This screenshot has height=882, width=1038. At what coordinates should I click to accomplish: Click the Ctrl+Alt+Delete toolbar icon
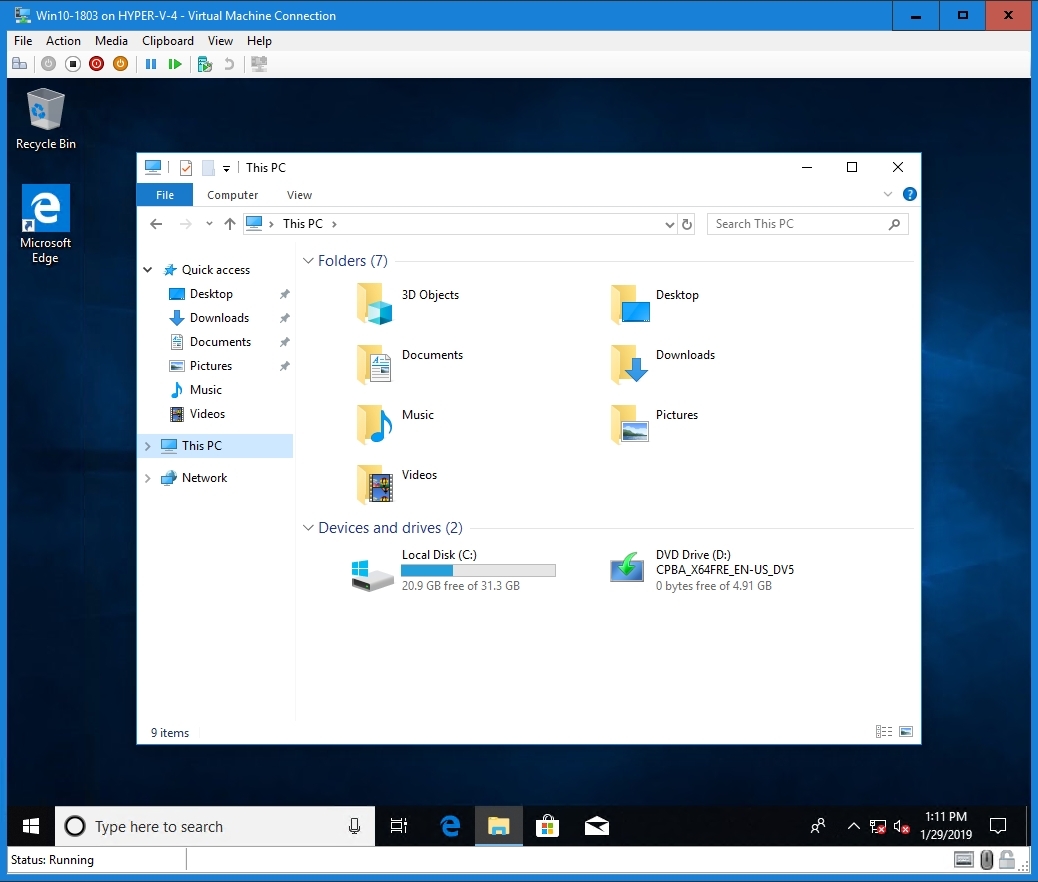coord(20,63)
